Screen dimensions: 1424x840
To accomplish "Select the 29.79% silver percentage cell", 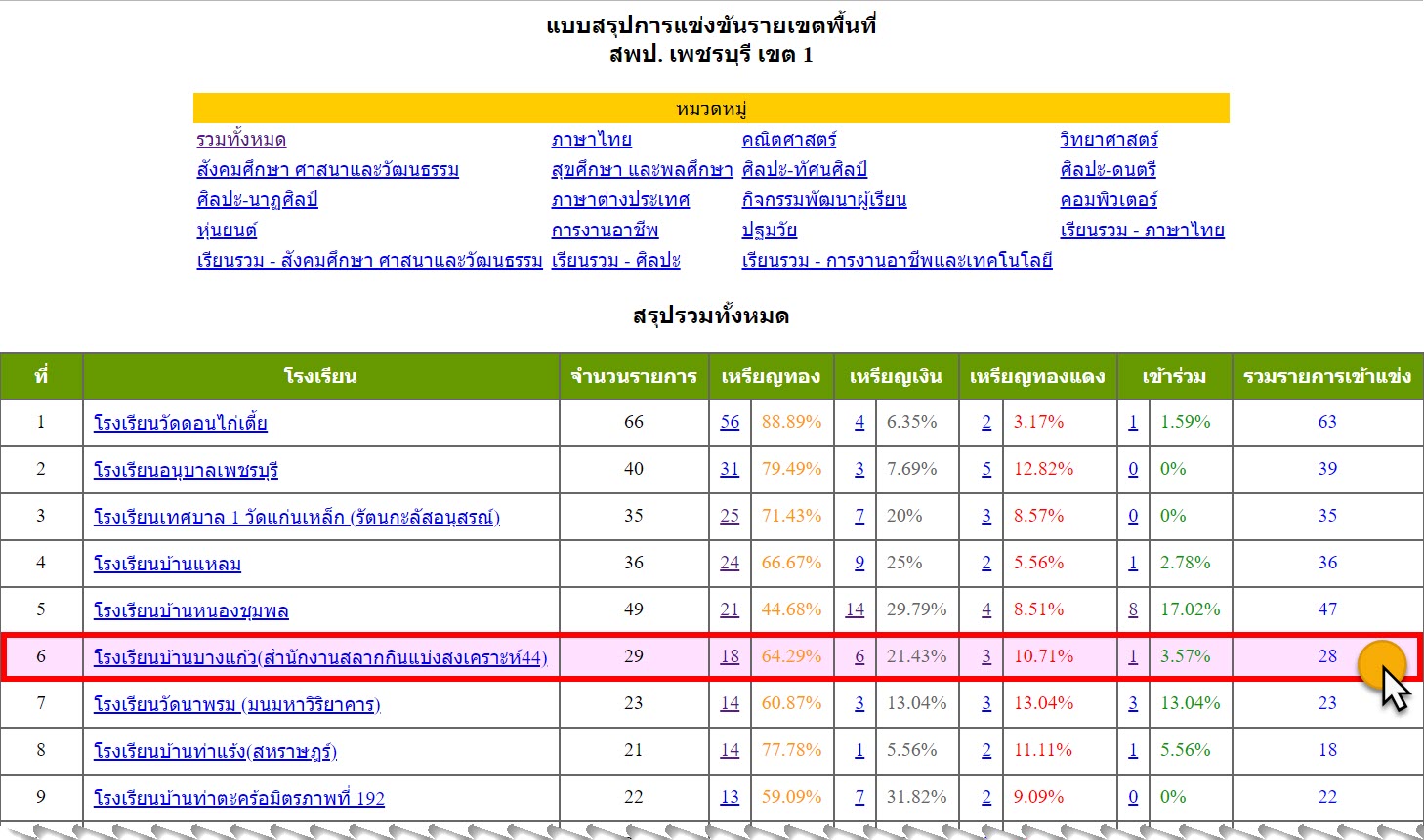I will (917, 609).
